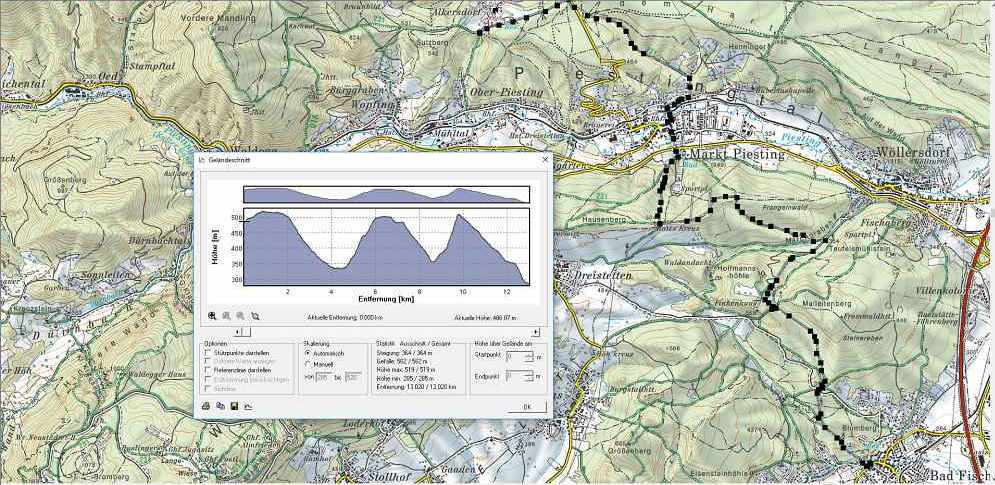The height and width of the screenshot is (485, 995).
Task: Click inside the Startpunkt height input field
Action: pos(514,355)
